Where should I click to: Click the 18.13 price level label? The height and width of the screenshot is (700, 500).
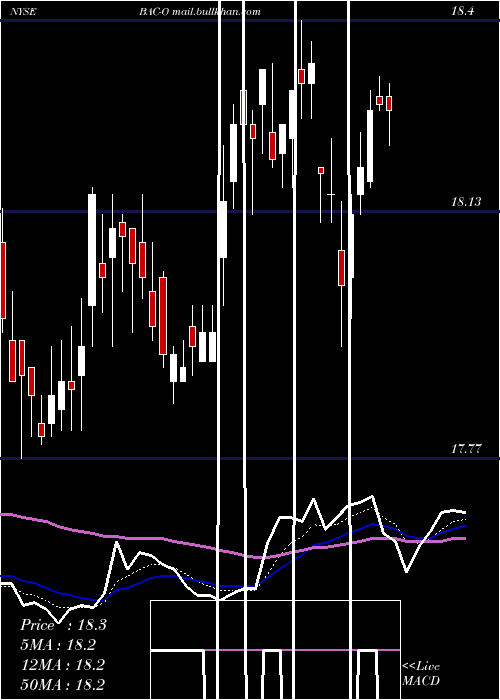tap(466, 202)
